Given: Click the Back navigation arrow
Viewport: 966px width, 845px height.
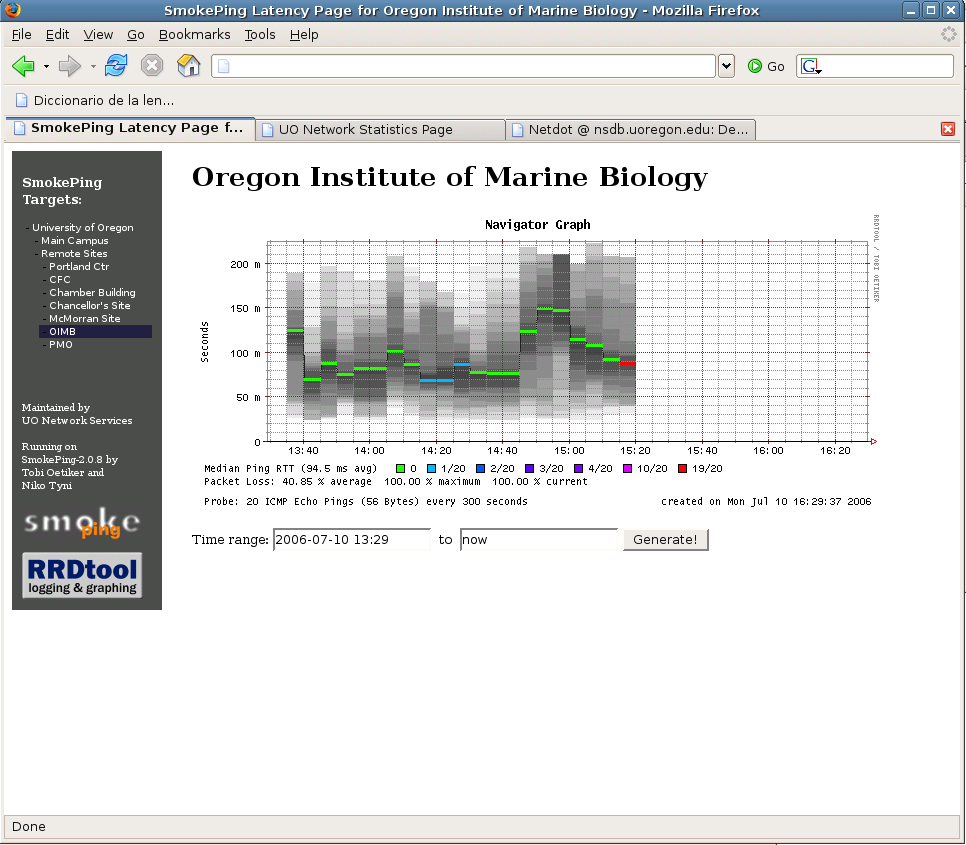Looking at the screenshot, I should (x=23, y=66).
